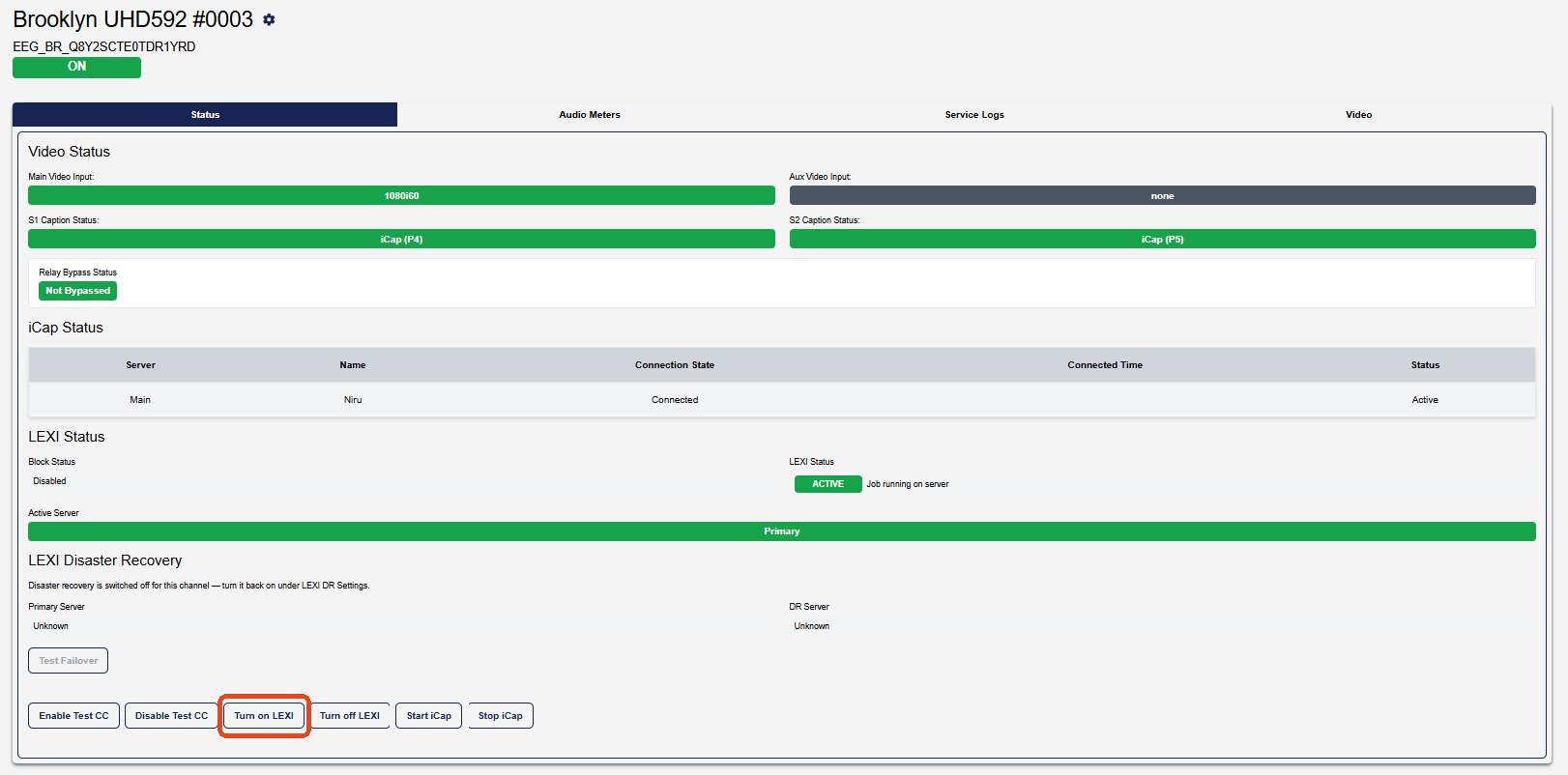This screenshot has height=775, width=1568.
Task: Click the Server column header
Action: (140, 365)
